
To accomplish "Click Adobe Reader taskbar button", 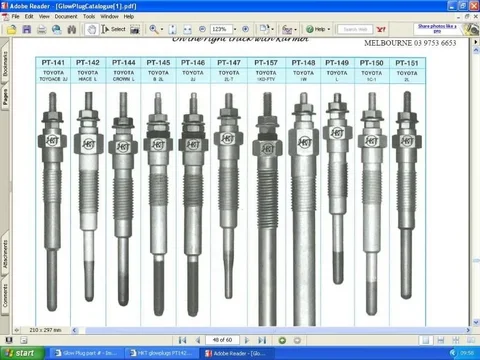I will [237, 353].
